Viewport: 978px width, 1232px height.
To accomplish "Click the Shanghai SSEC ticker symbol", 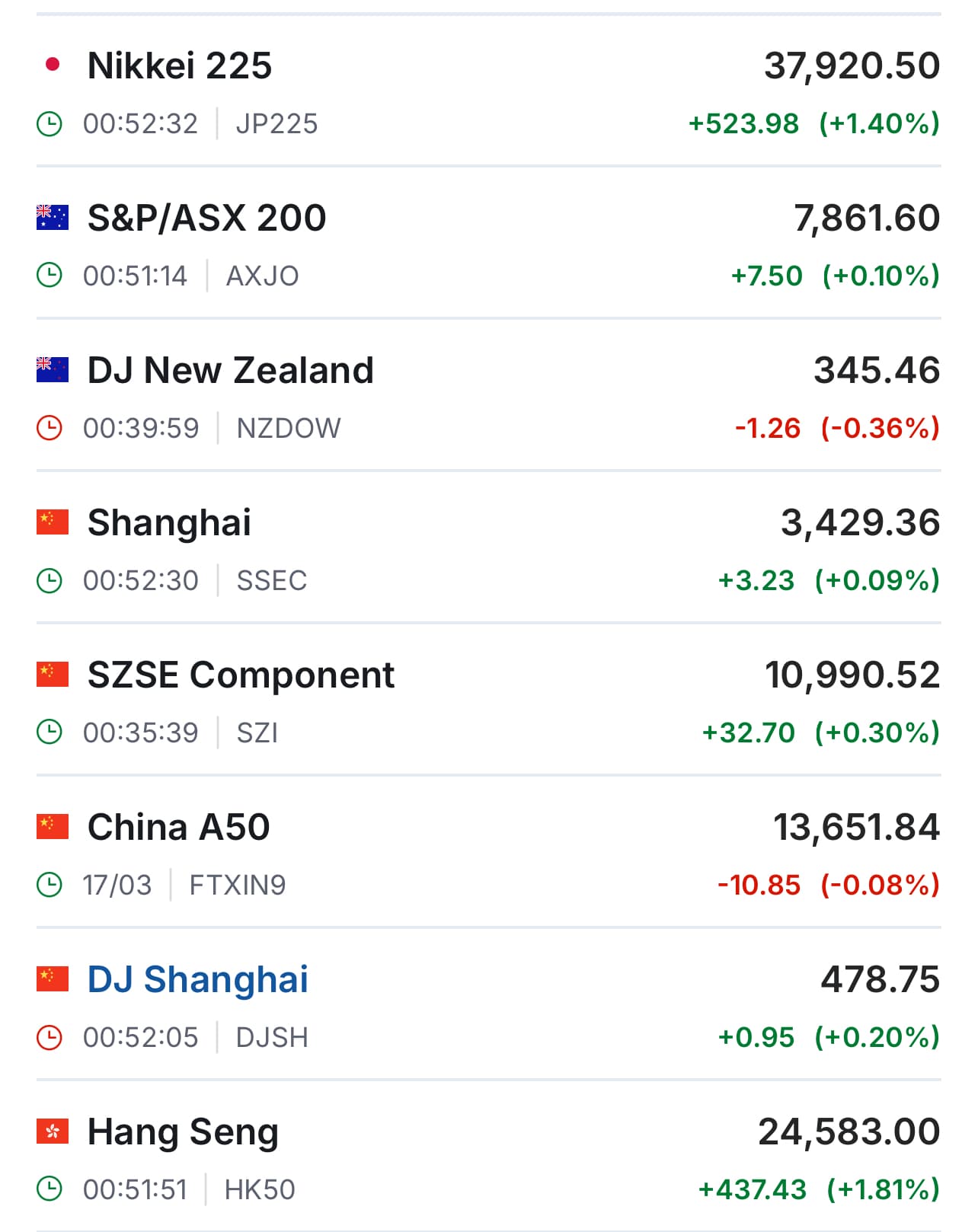I will coord(272,580).
